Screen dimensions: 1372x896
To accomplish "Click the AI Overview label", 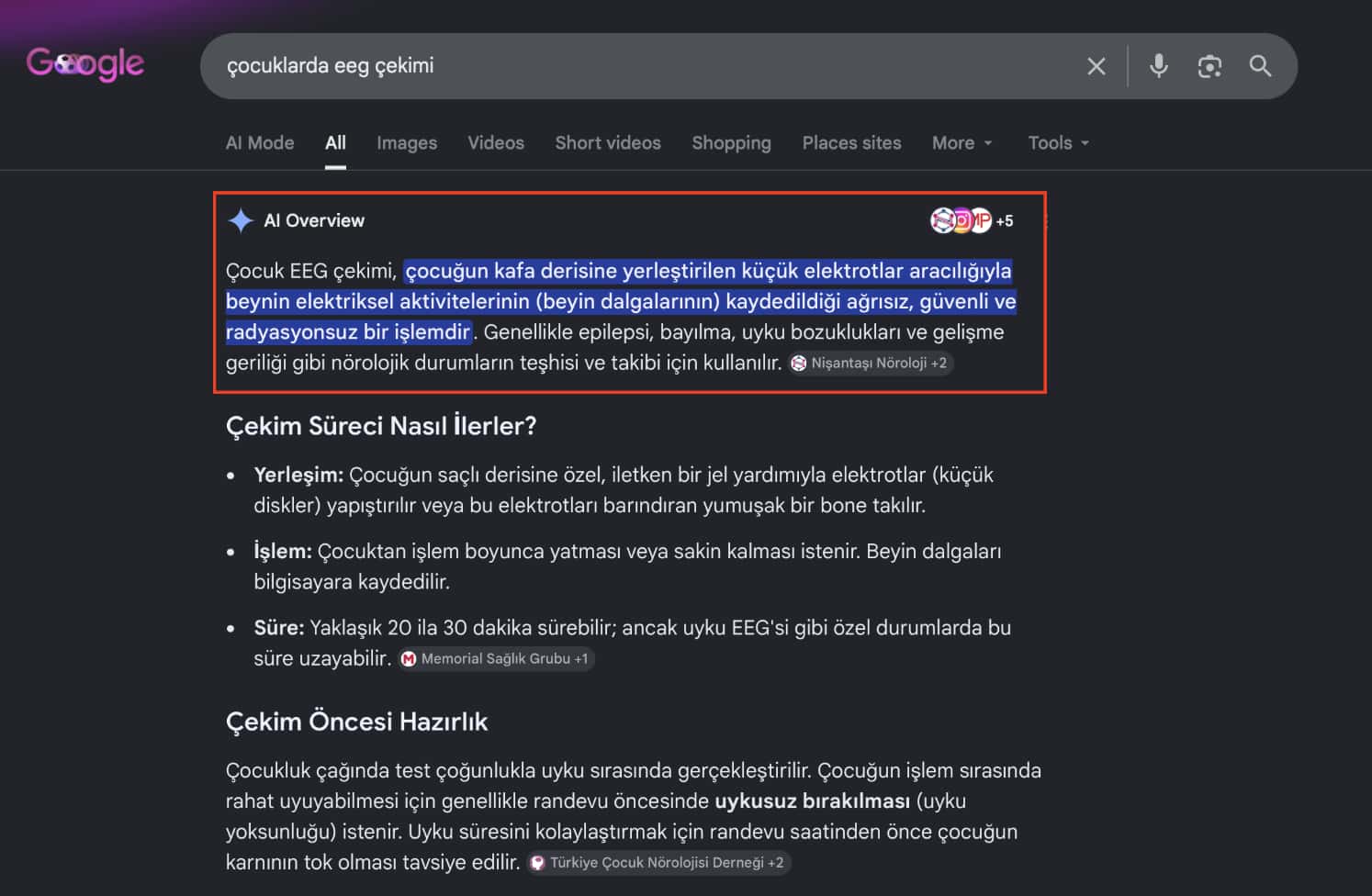I will (x=314, y=220).
